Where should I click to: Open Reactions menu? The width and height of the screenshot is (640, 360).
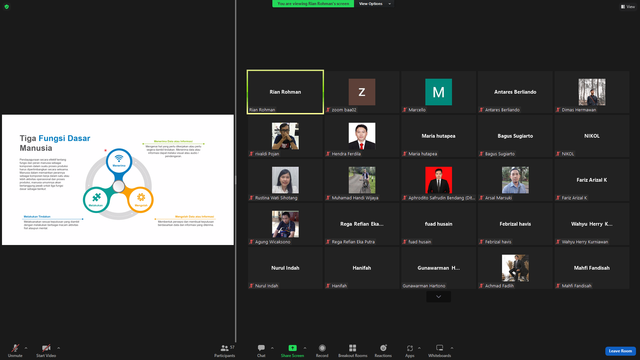pyautogui.click(x=383, y=350)
